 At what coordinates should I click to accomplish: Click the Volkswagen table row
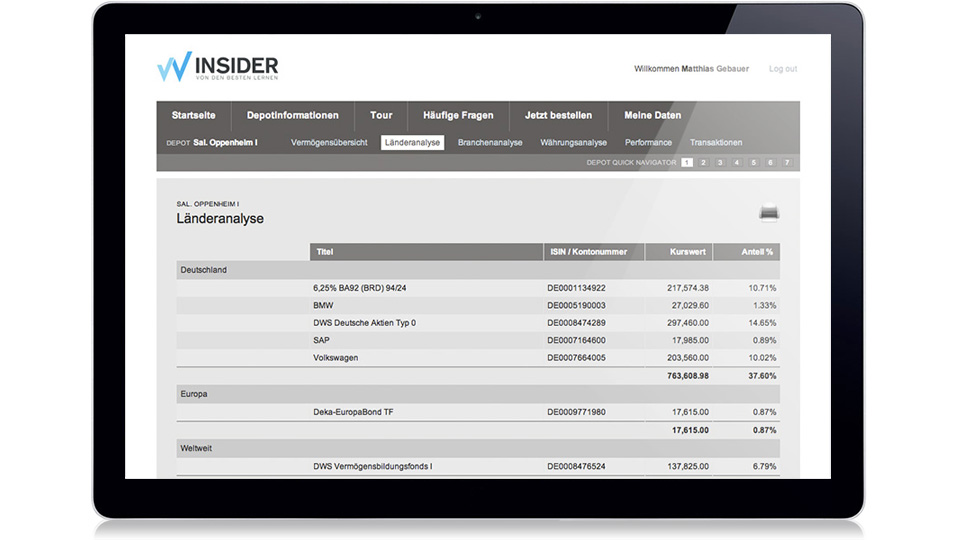tap(478, 357)
